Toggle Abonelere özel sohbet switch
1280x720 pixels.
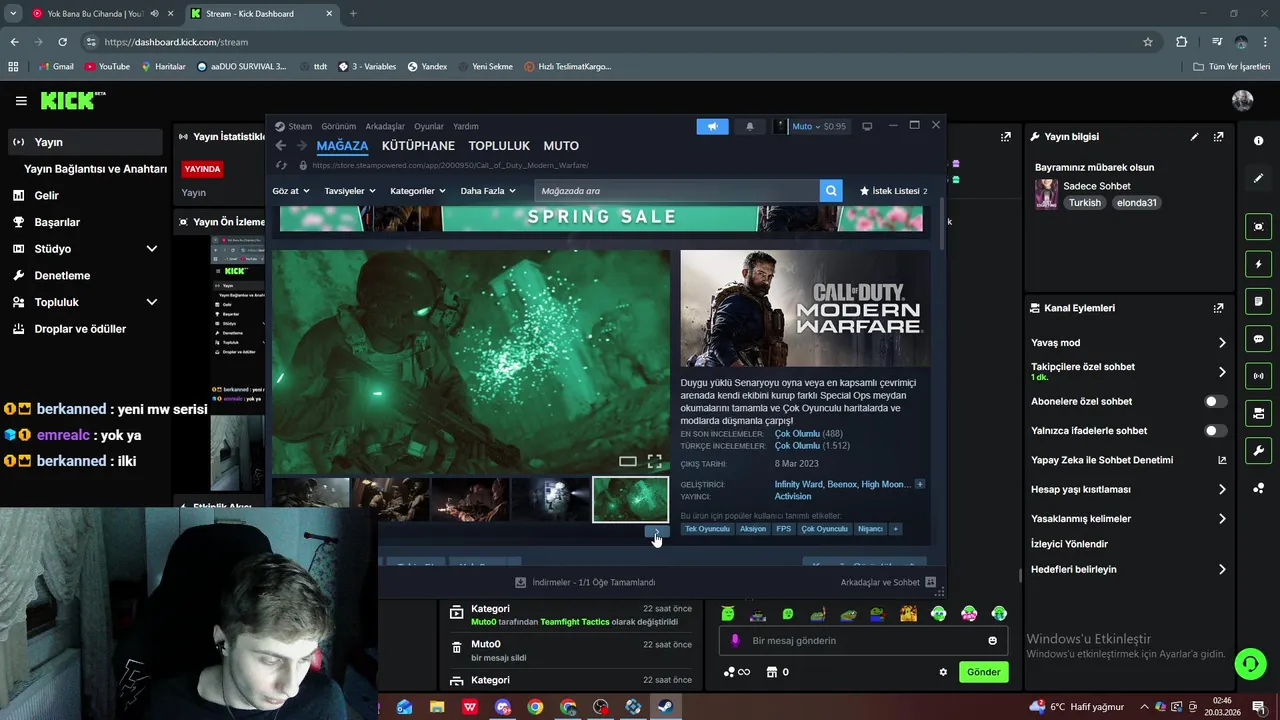click(1215, 401)
